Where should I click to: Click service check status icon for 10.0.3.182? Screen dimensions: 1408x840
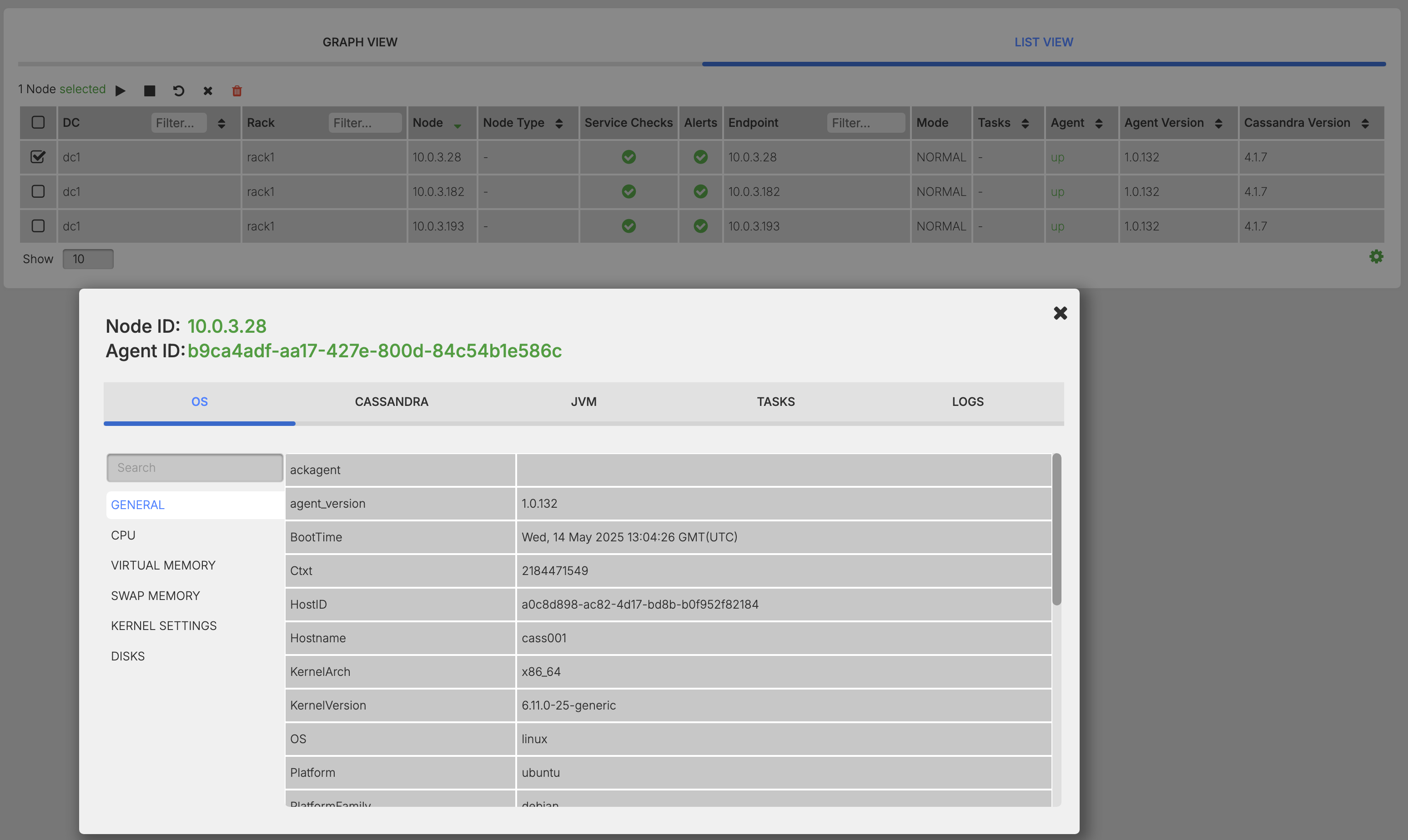tap(629, 191)
